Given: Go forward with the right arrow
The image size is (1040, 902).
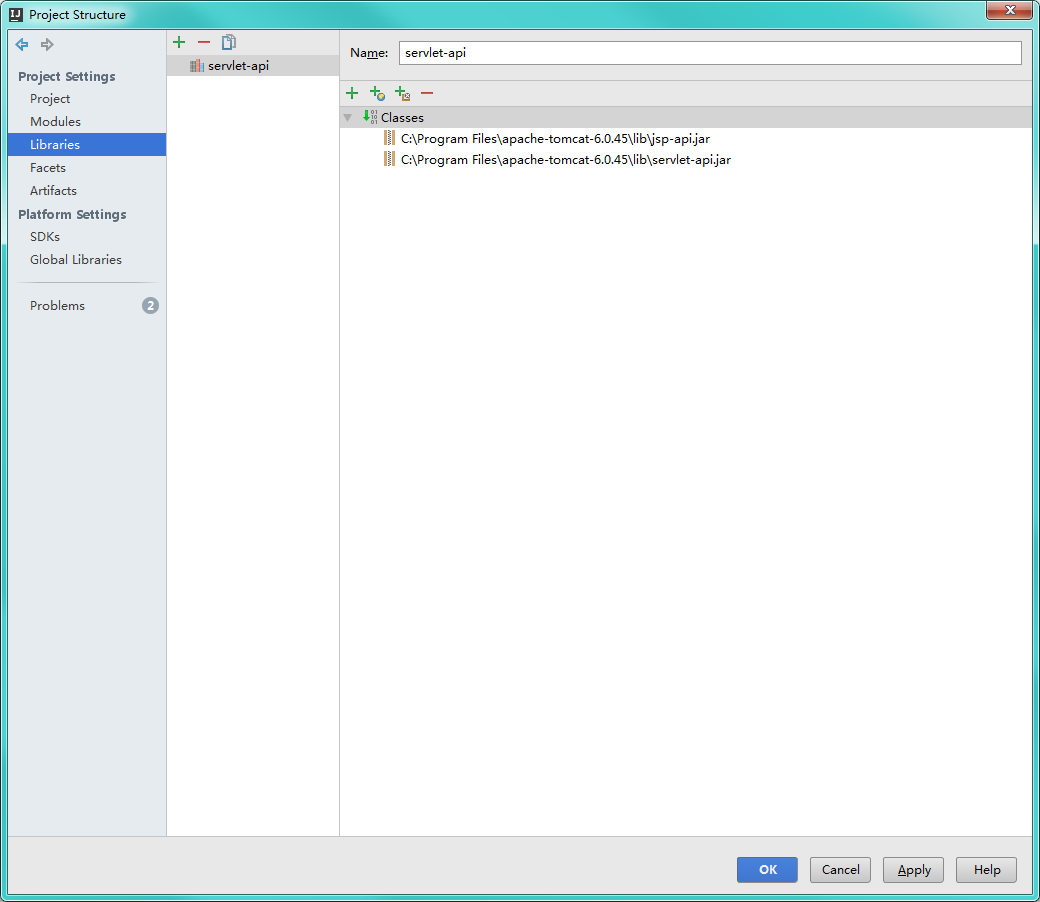Looking at the screenshot, I should 47,44.
